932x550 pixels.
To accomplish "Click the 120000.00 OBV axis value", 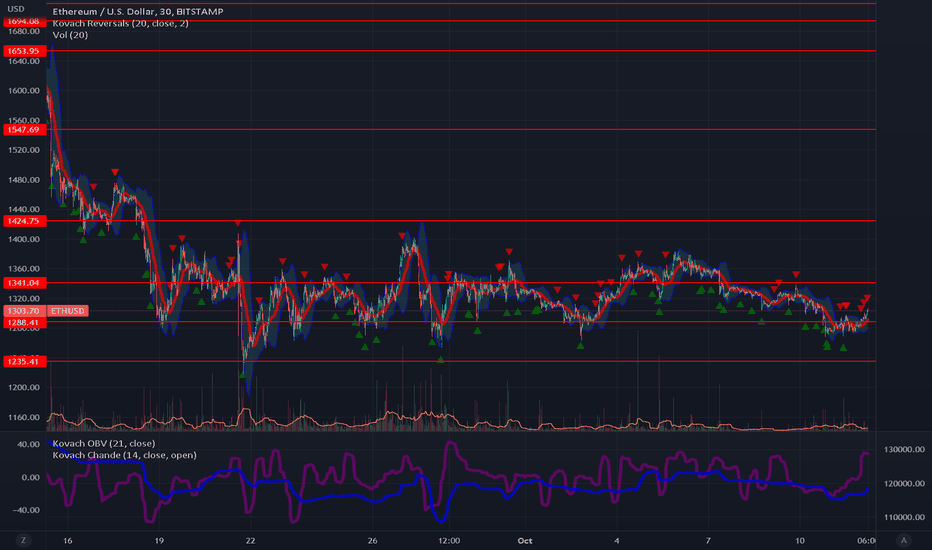I will pos(904,484).
